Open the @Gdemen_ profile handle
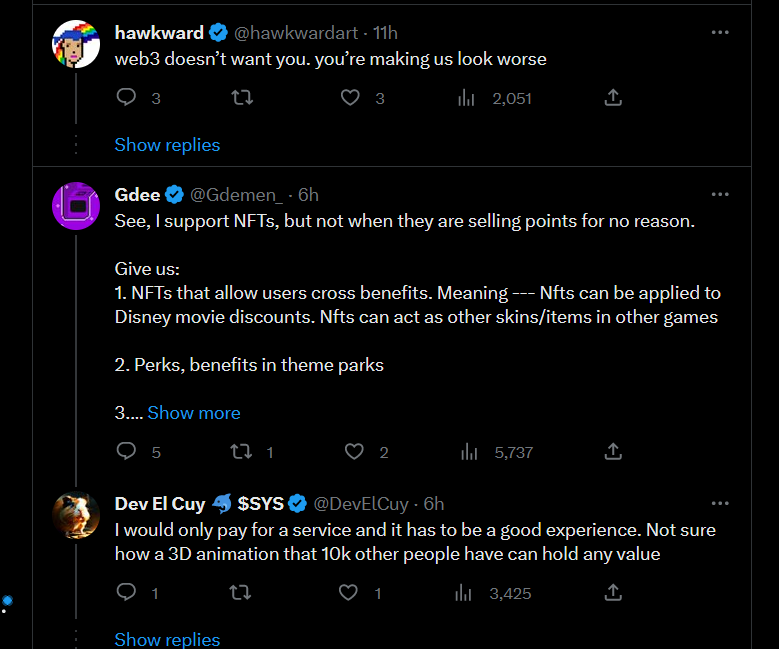 point(241,194)
